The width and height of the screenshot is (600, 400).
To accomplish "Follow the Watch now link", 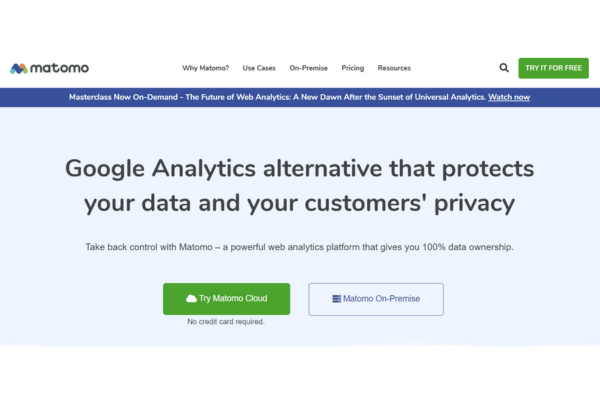I will (x=509, y=97).
